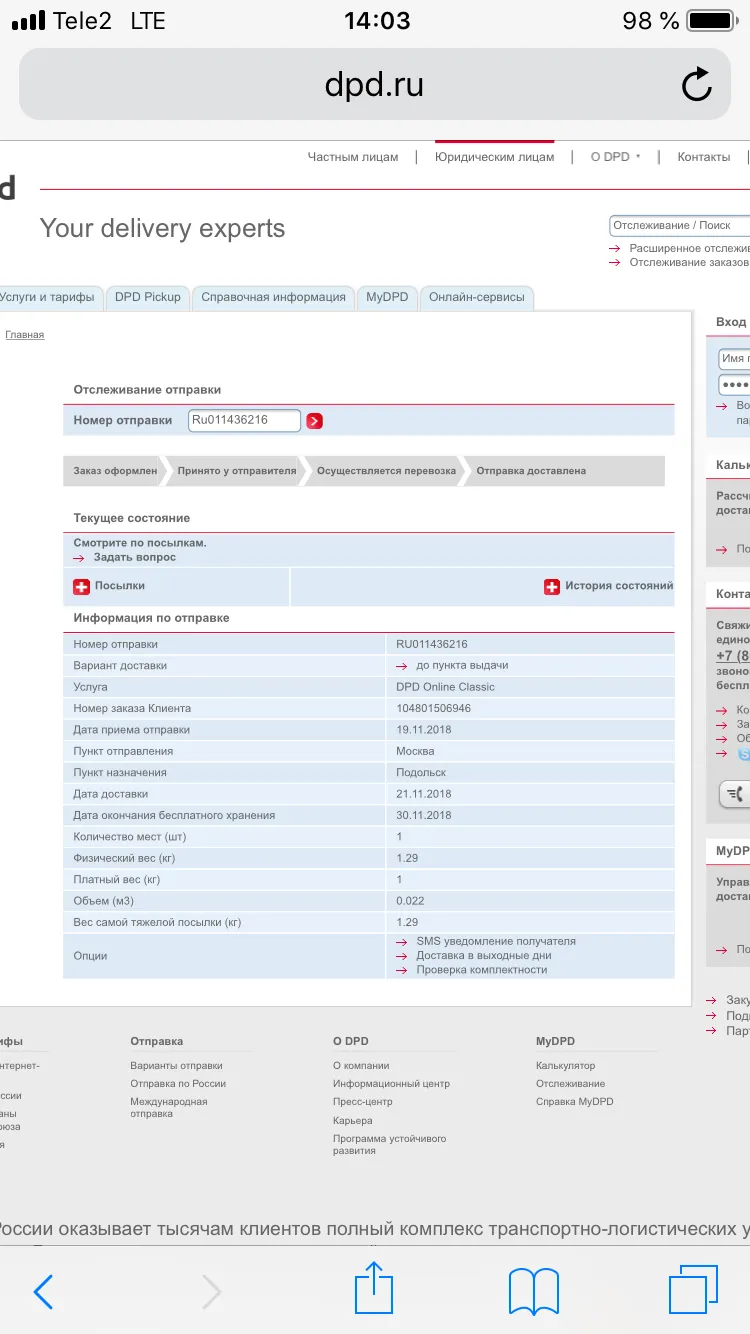Viewport: 750px width, 1334px height.
Task: Open Программа устойчивого развития link
Action: click(389, 1145)
